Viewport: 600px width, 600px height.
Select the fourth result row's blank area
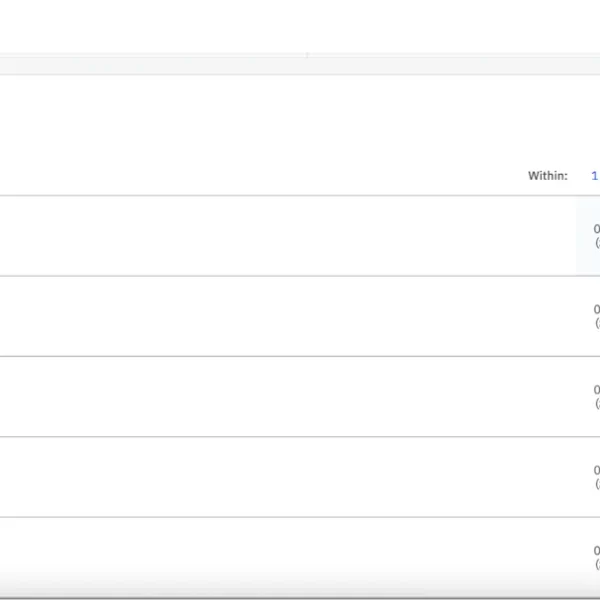288,477
